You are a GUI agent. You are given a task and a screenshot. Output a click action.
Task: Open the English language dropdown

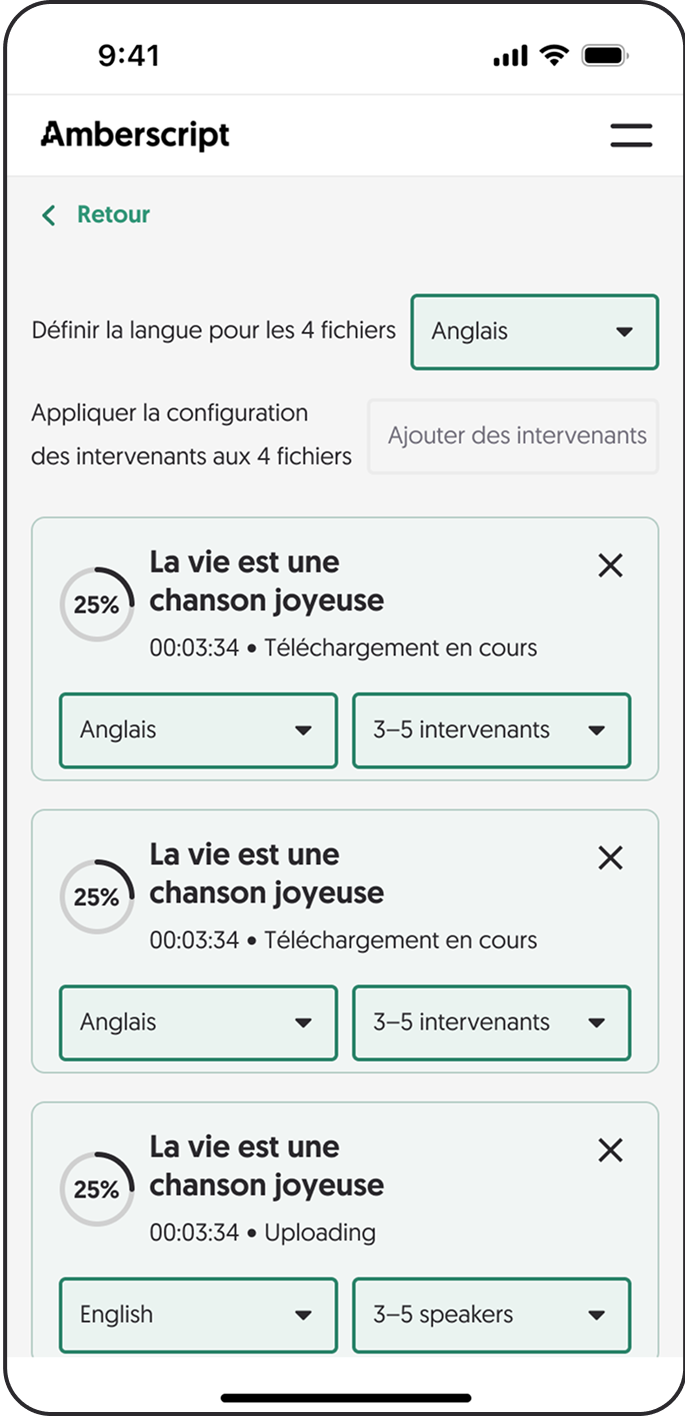point(198,1315)
